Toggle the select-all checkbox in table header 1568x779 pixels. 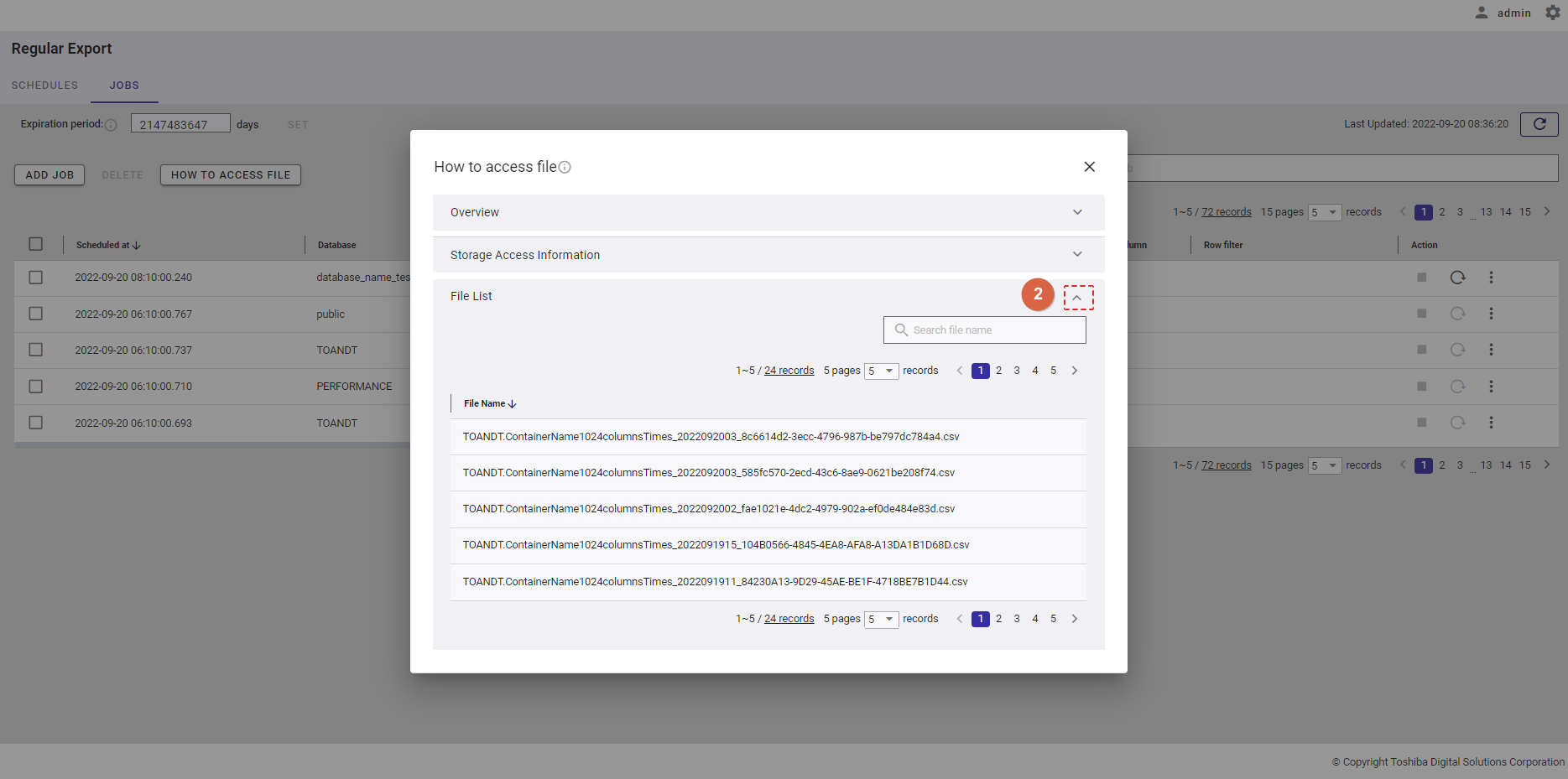coord(35,244)
